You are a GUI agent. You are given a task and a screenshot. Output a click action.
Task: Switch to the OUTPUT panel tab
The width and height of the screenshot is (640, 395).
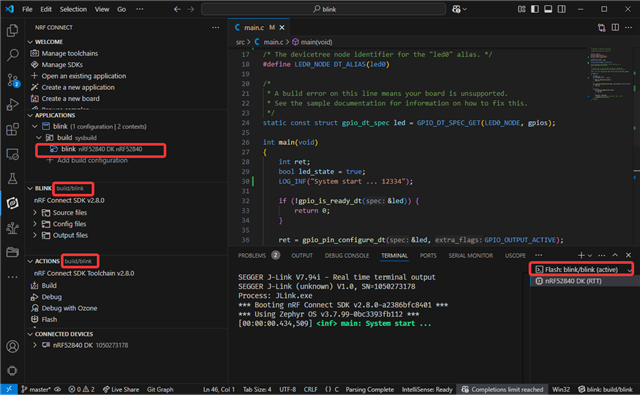click(x=302, y=255)
